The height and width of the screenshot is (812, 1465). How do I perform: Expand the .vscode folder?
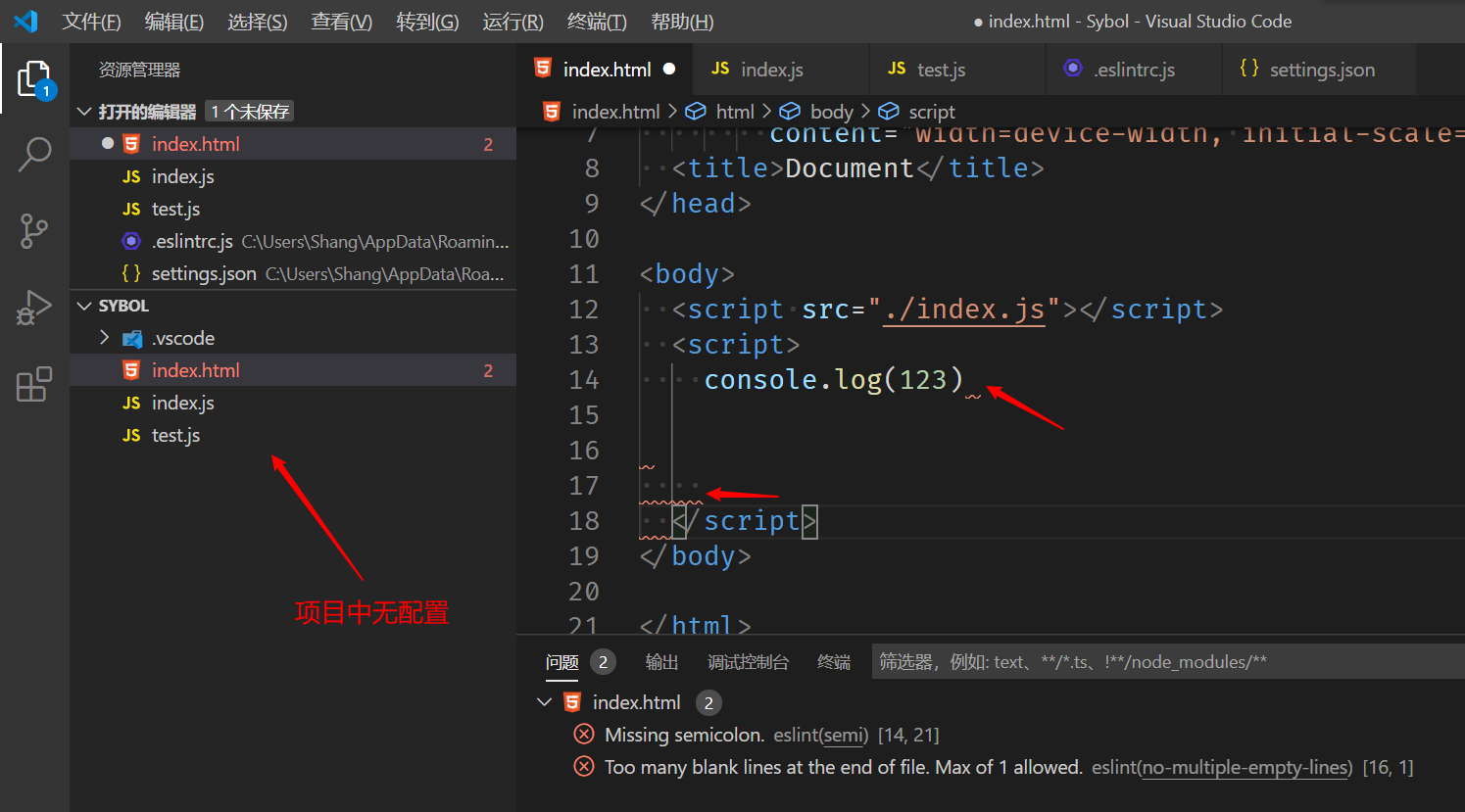tap(105, 338)
